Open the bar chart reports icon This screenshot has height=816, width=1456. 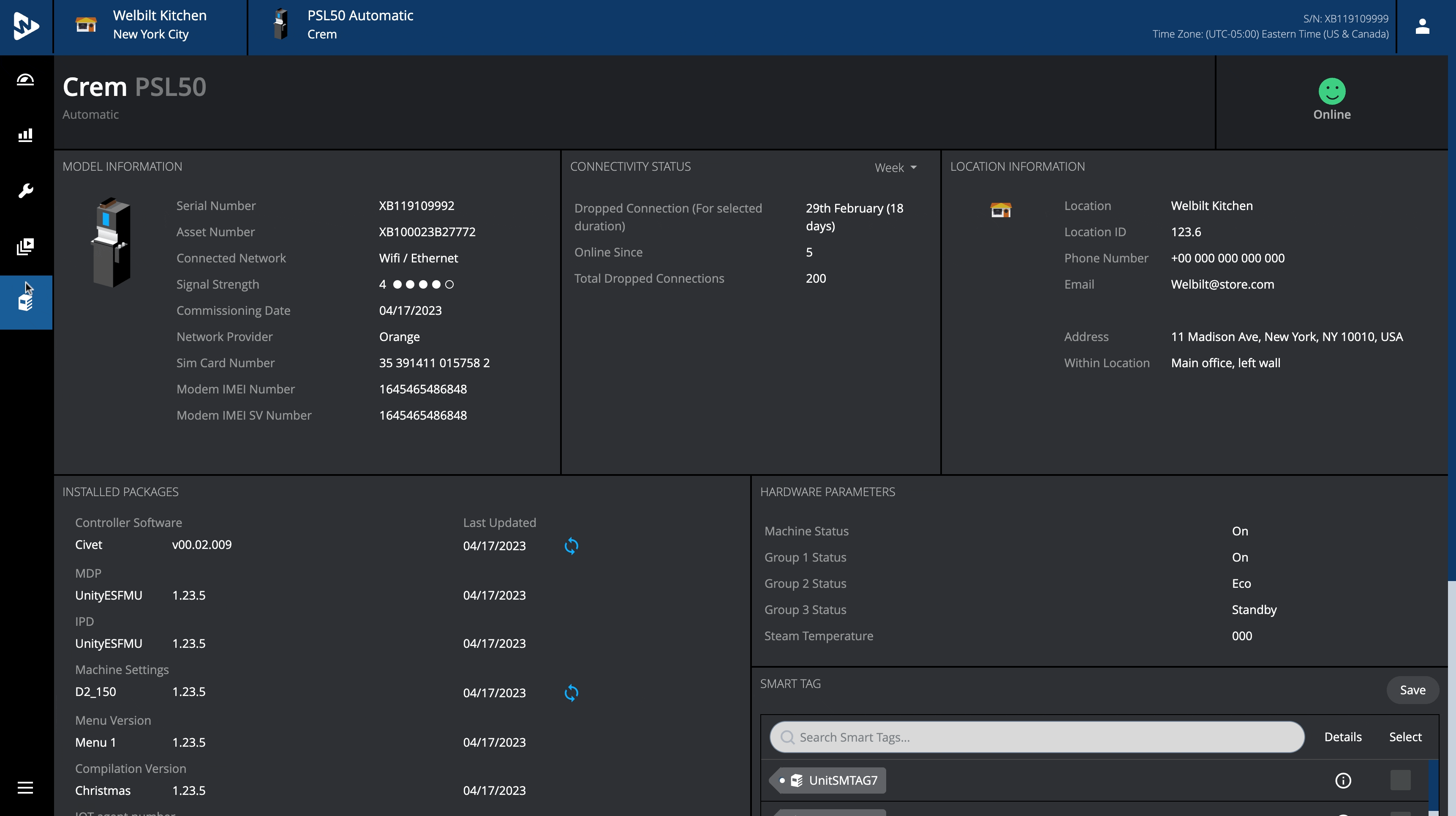coord(25,135)
